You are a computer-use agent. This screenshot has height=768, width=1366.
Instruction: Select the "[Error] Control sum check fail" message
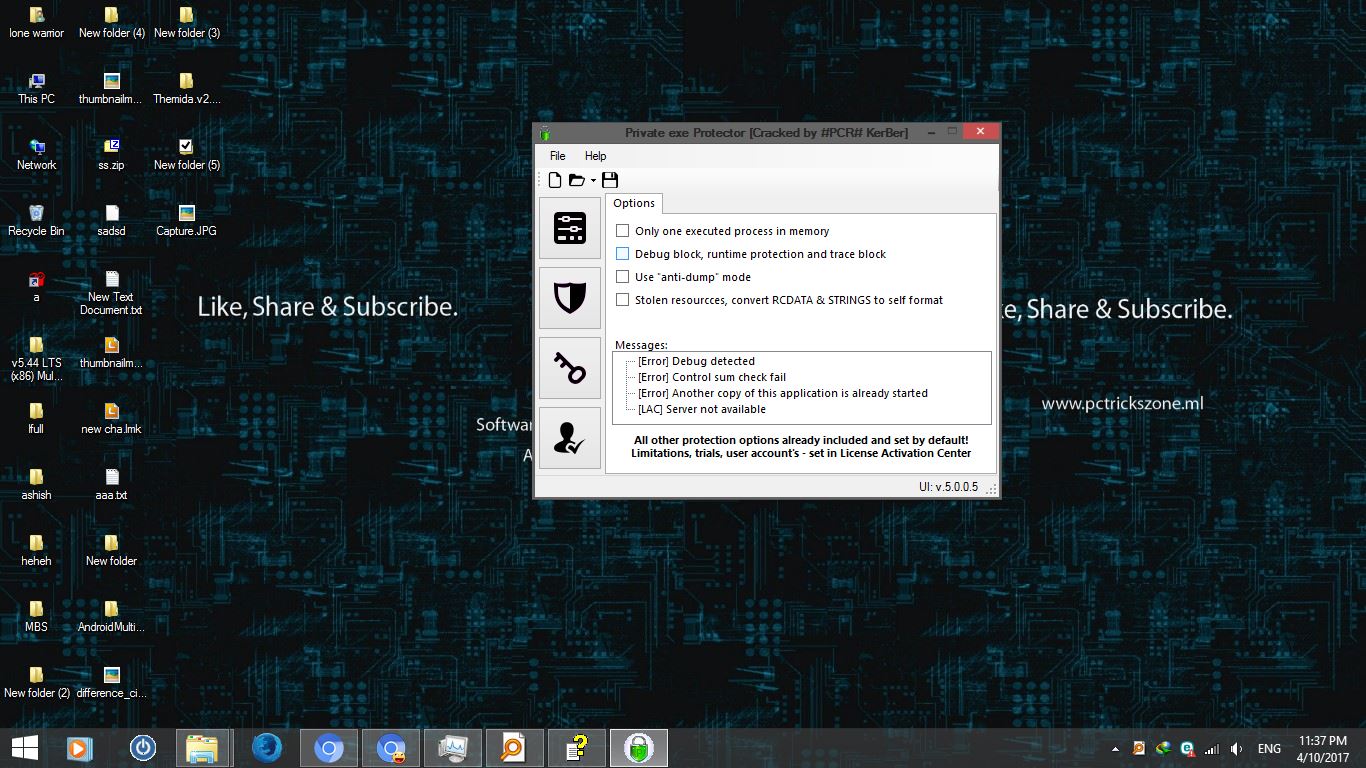pyautogui.click(x=712, y=377)
